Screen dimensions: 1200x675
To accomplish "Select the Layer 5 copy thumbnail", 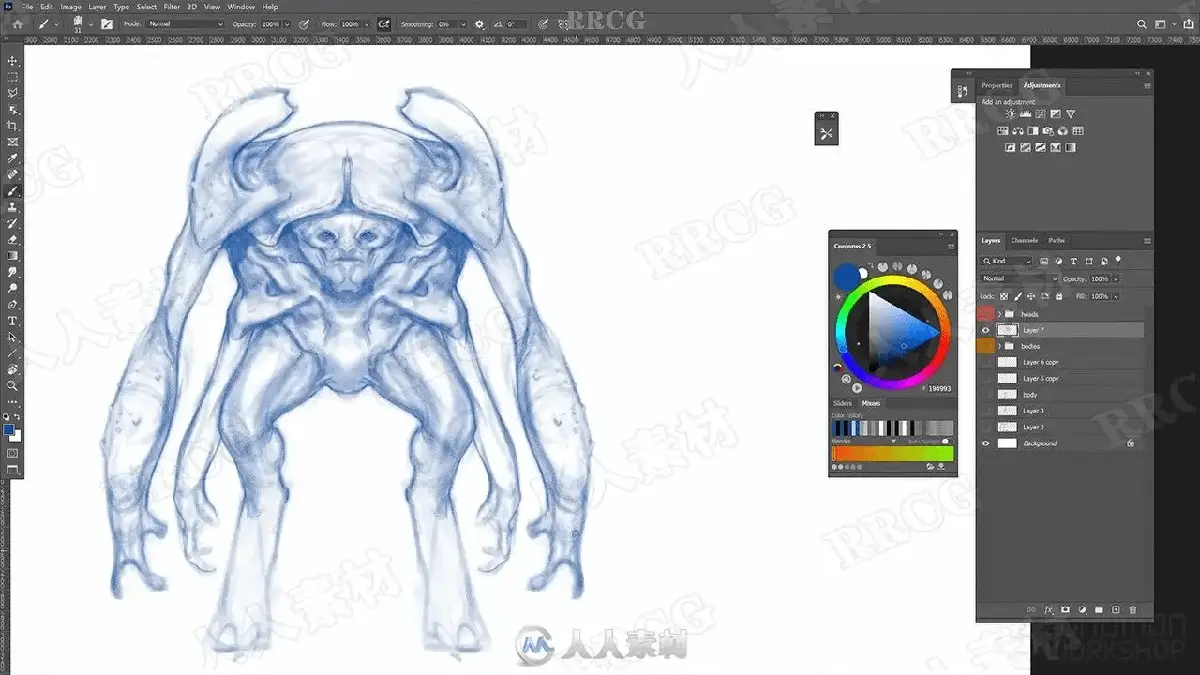I will point(1007,378).
